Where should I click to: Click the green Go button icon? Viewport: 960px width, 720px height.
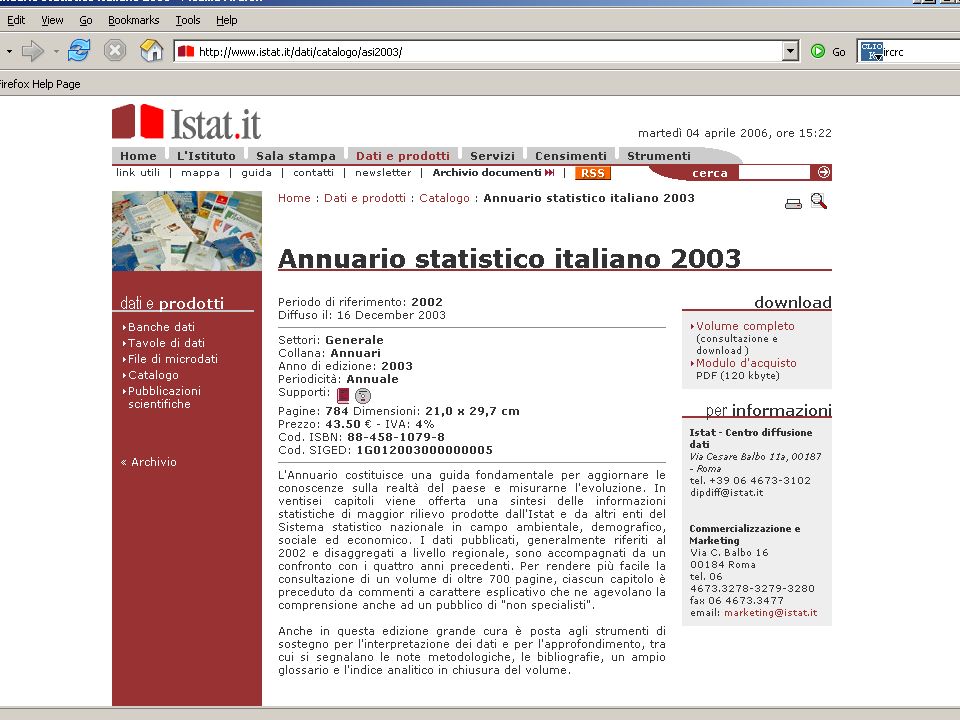click(817, 51)
